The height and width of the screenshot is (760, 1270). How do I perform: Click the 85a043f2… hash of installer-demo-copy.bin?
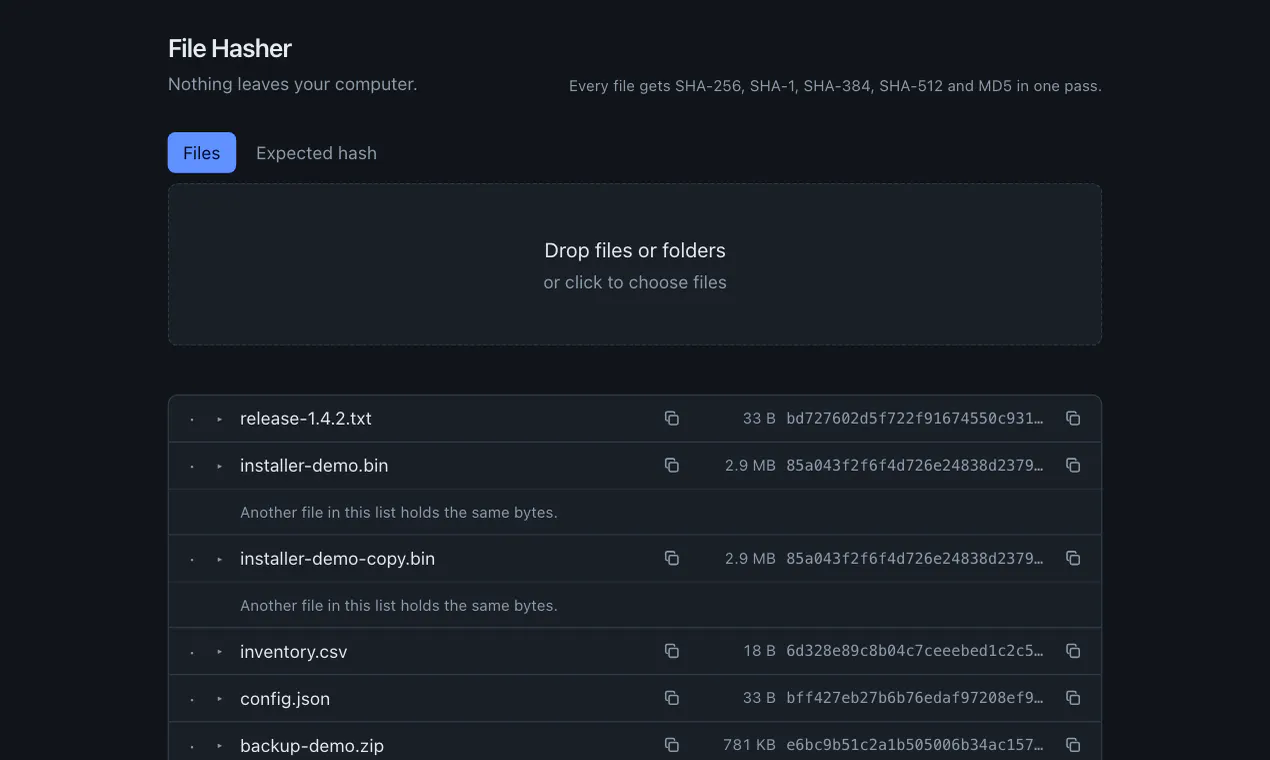915,558
